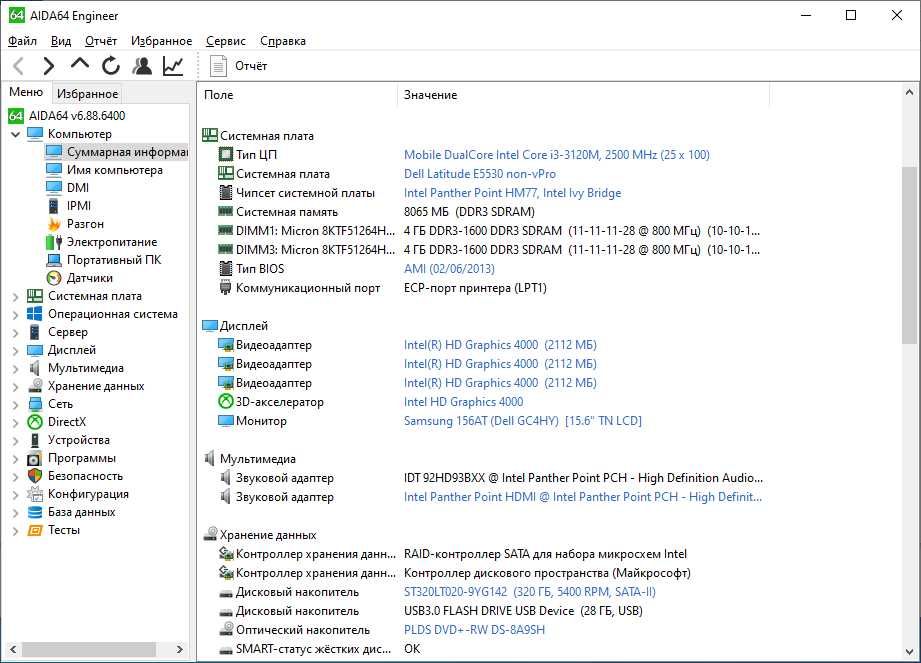The width and height of the screenshot is (921, 663).
Task: Go up one level with the up arrow
Action: click(79, 65)
